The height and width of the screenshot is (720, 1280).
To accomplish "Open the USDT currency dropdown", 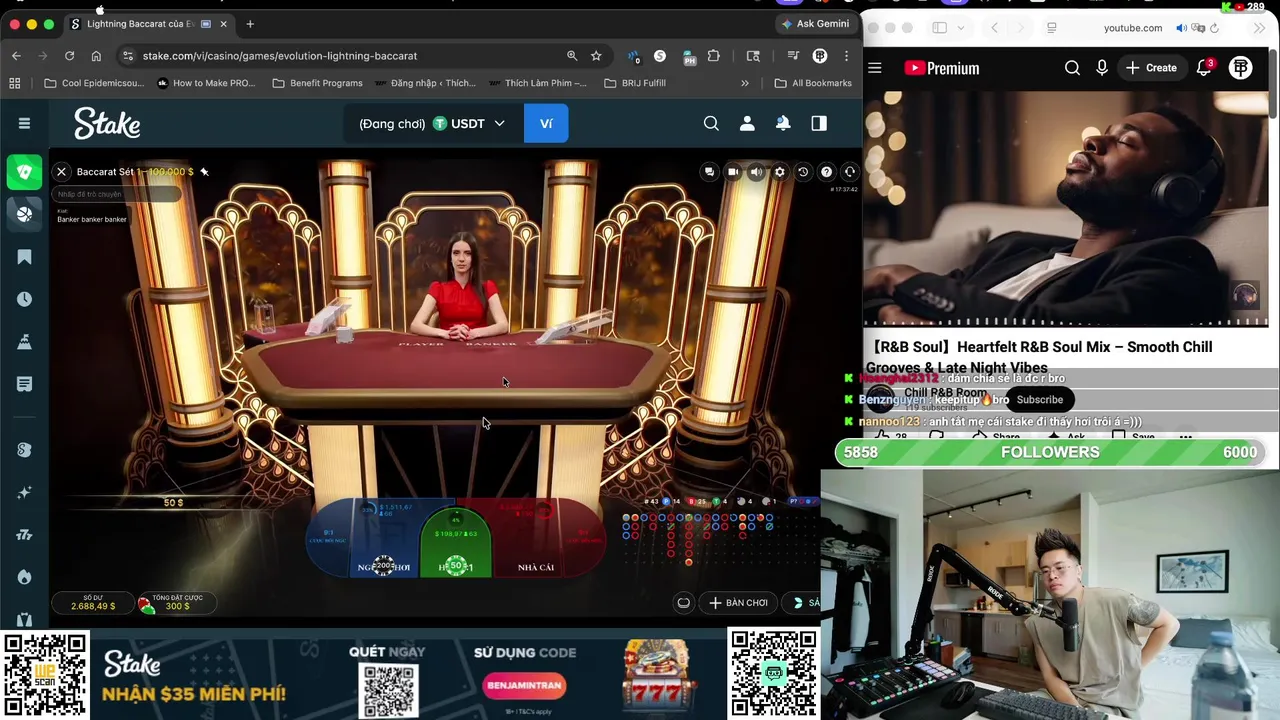I will pos(432,124).
